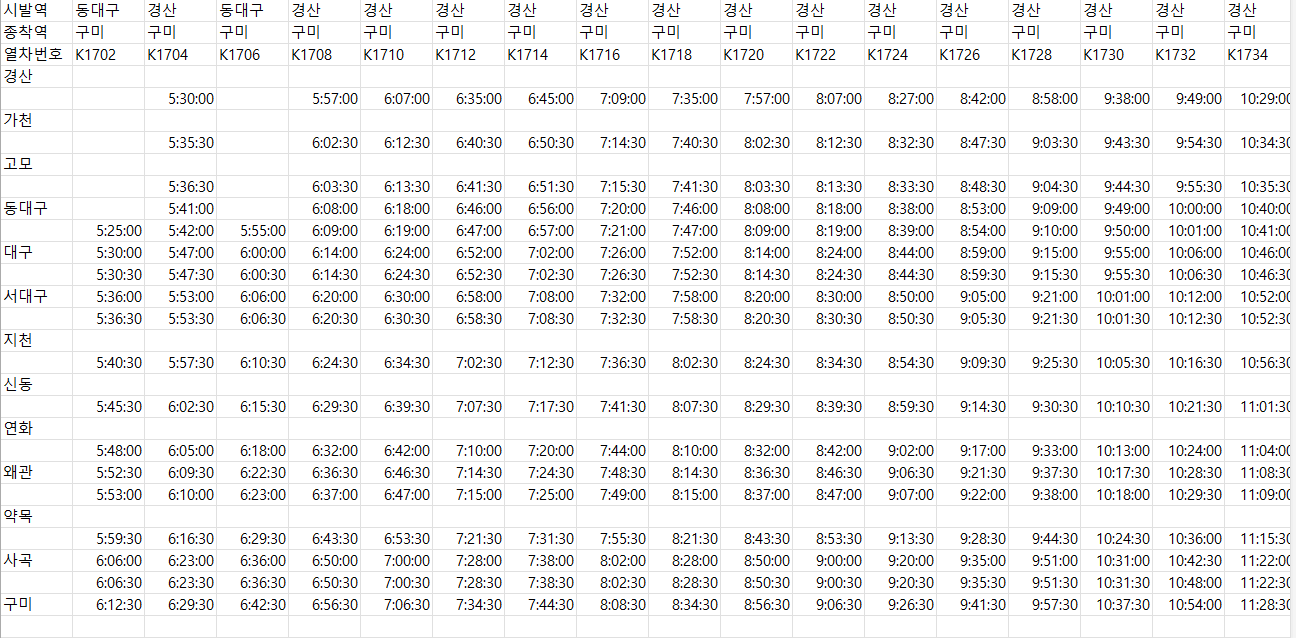Click train number cell K1704
1296x638 pixels.
[181, 55]
